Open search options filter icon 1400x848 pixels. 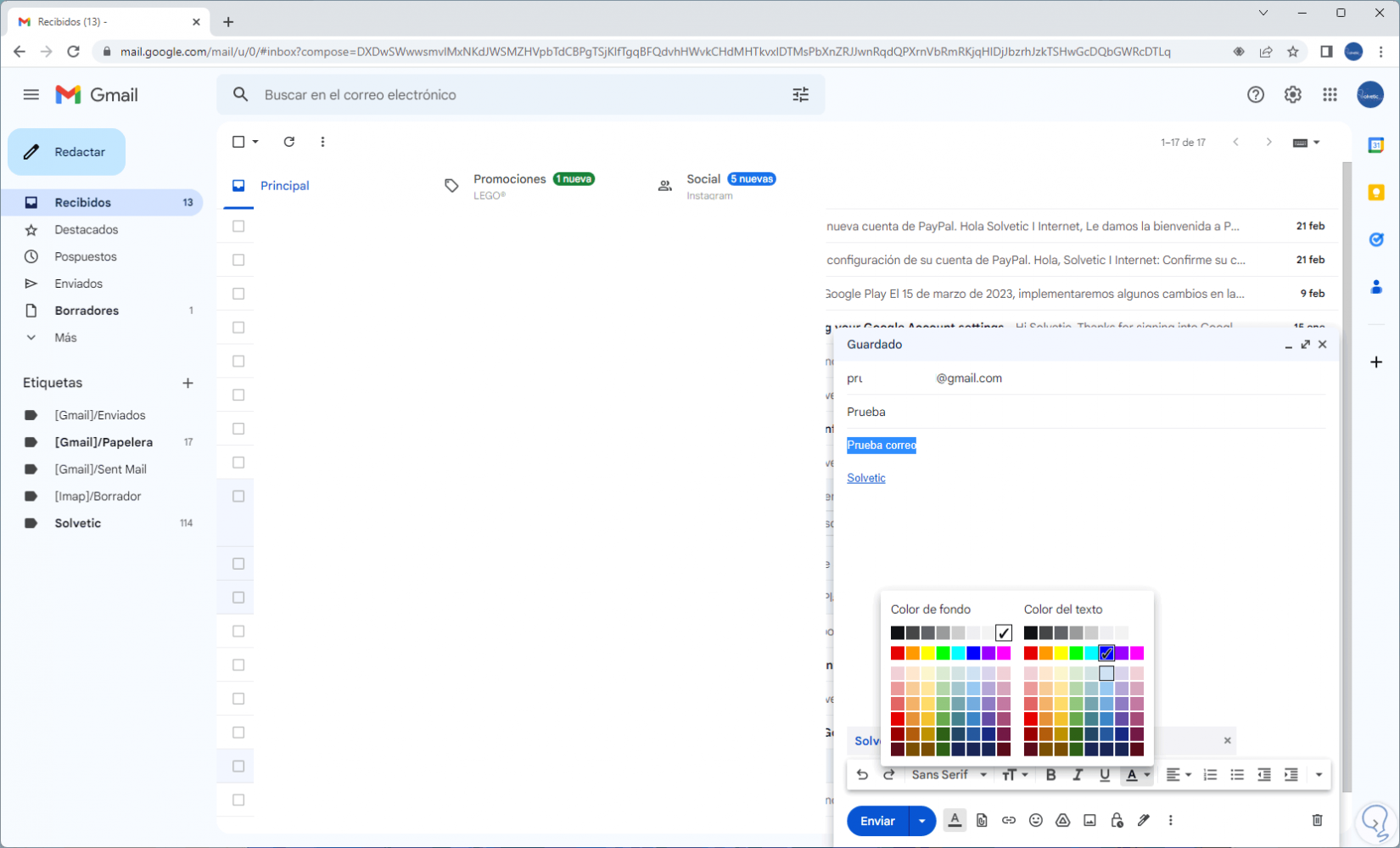[x=800, y=94]
